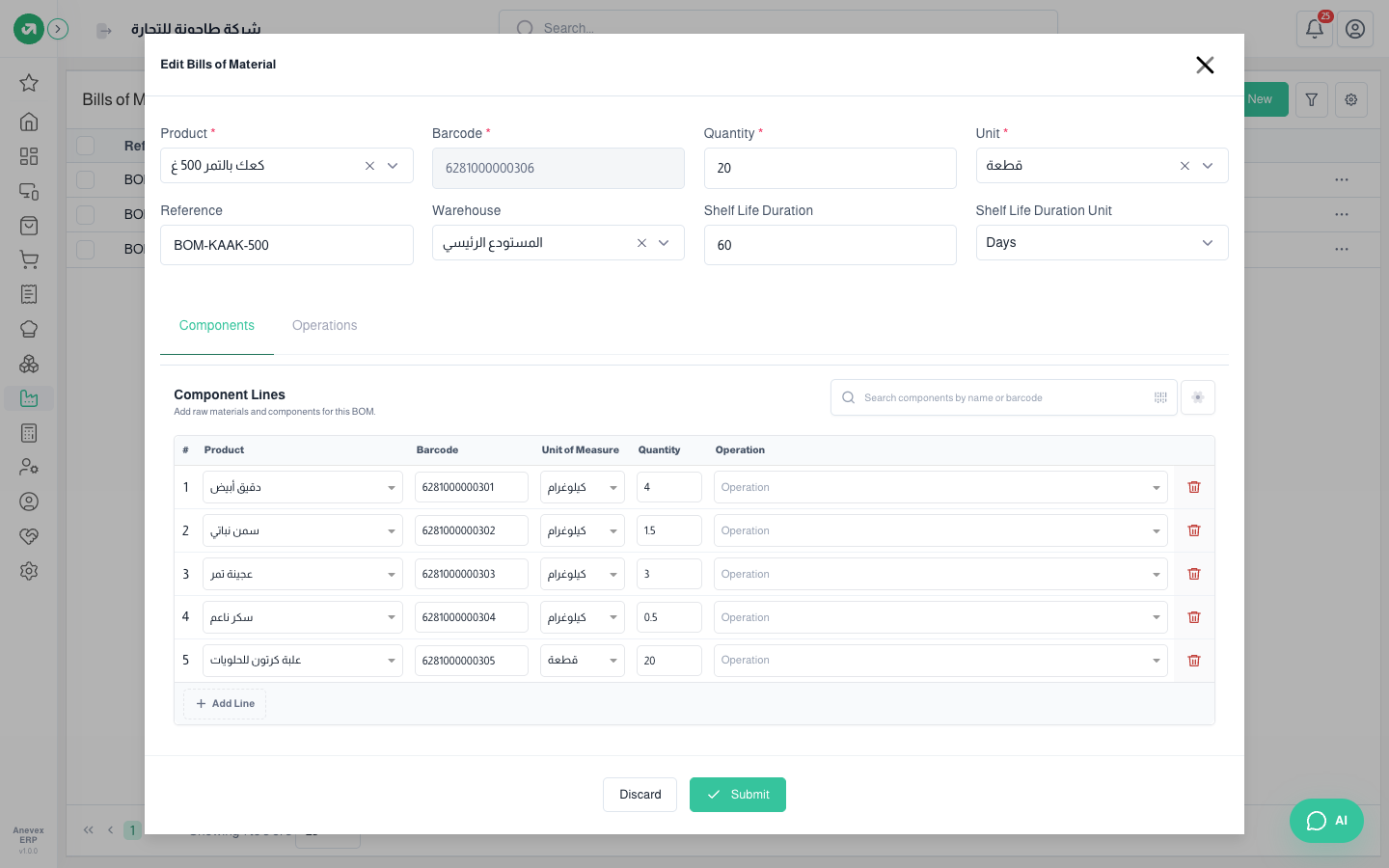
Task: Click the Reference field BOM-KAAK-500
Action: point(286,245)
